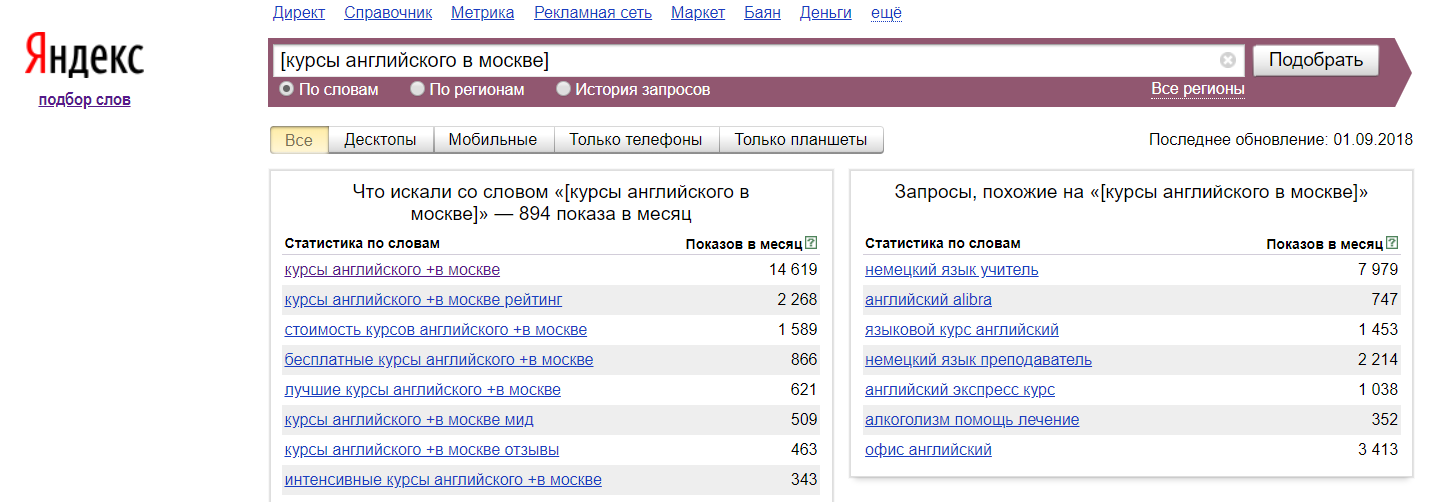
Task: Open query 'лучшие курсы английского +в москве'
Action: coord(422,390)
